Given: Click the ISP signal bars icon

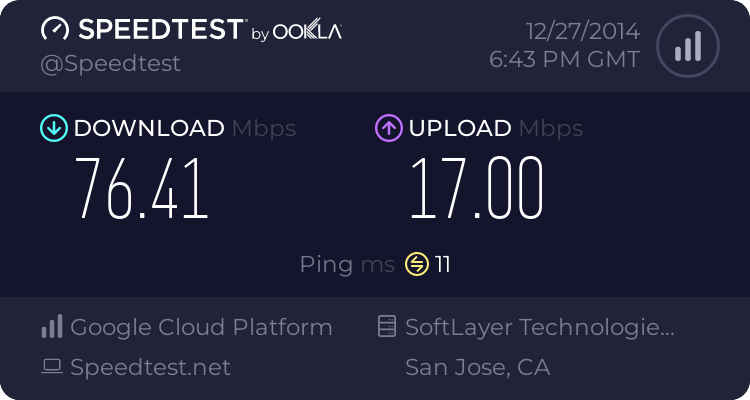Looking at the screenshot, I should (52, 327).
